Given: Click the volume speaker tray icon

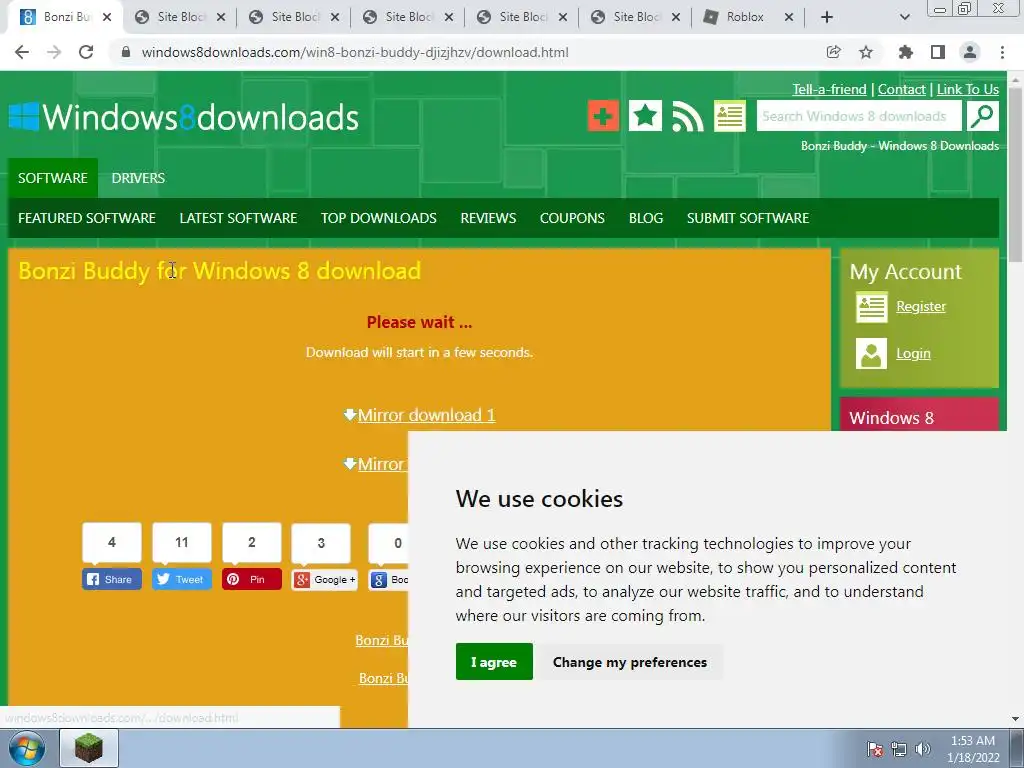Looking at the screenshot, I should click(922, 749).
